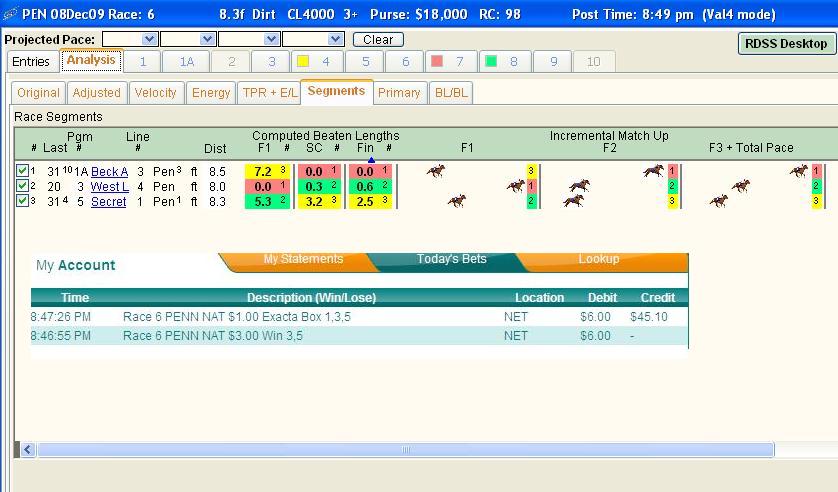The height and width of the screenshot is (492, 838).
Task: Click the Secret horse icon in F3 Total Pace
Action: click(x=719, y=201)
